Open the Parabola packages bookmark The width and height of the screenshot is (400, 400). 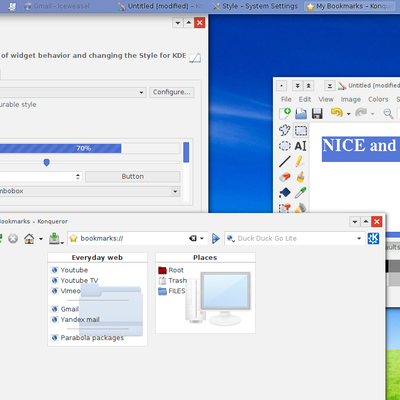(87, 338)
